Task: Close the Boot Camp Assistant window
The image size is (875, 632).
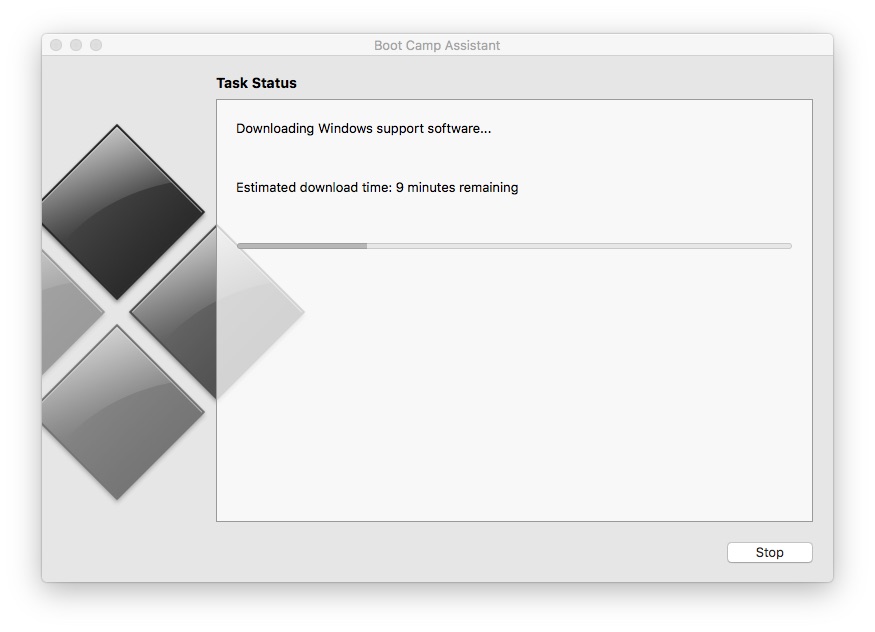Action: 56,45
